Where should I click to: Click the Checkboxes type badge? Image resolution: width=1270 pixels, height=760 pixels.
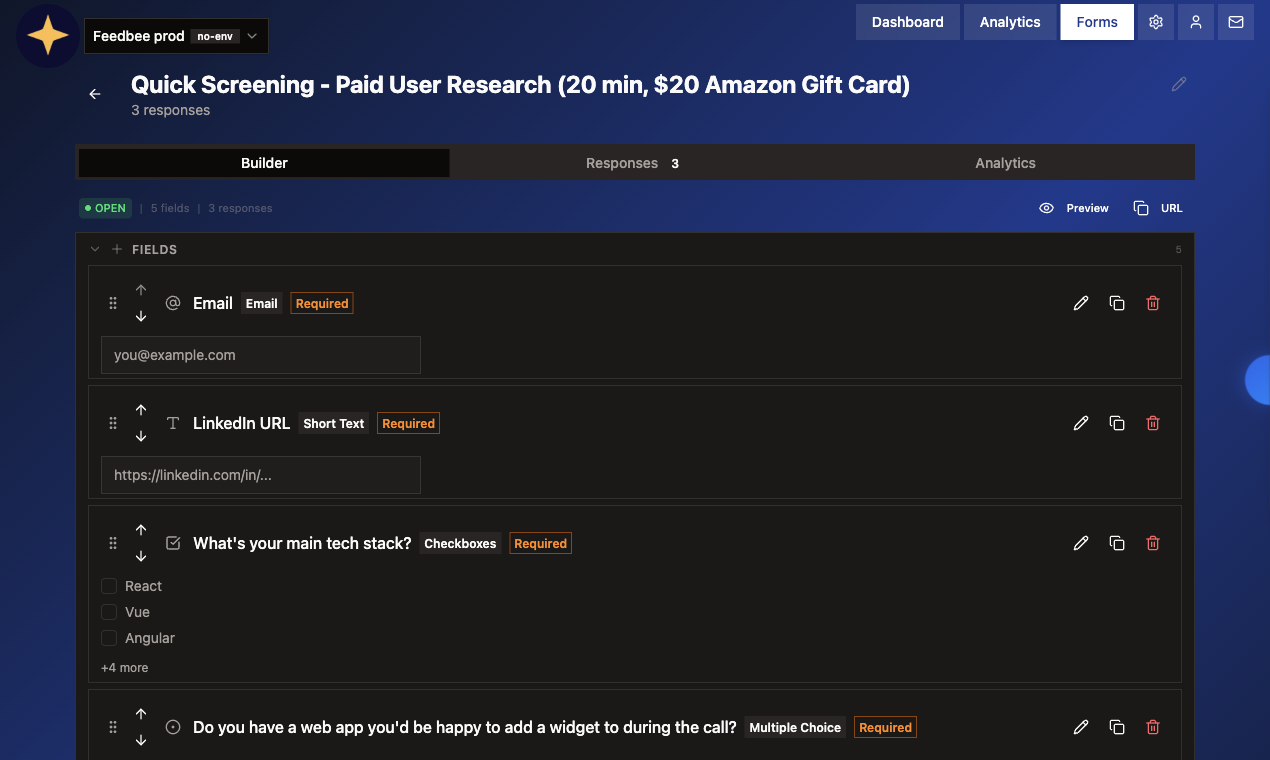click(460, 543)
